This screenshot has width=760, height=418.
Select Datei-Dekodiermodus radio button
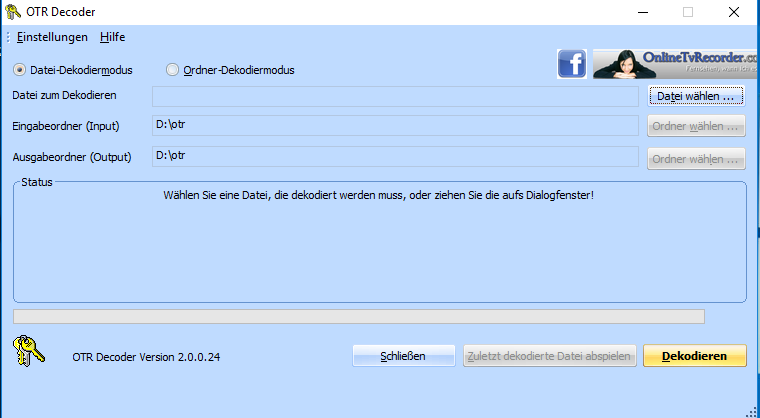pos(20,70)
